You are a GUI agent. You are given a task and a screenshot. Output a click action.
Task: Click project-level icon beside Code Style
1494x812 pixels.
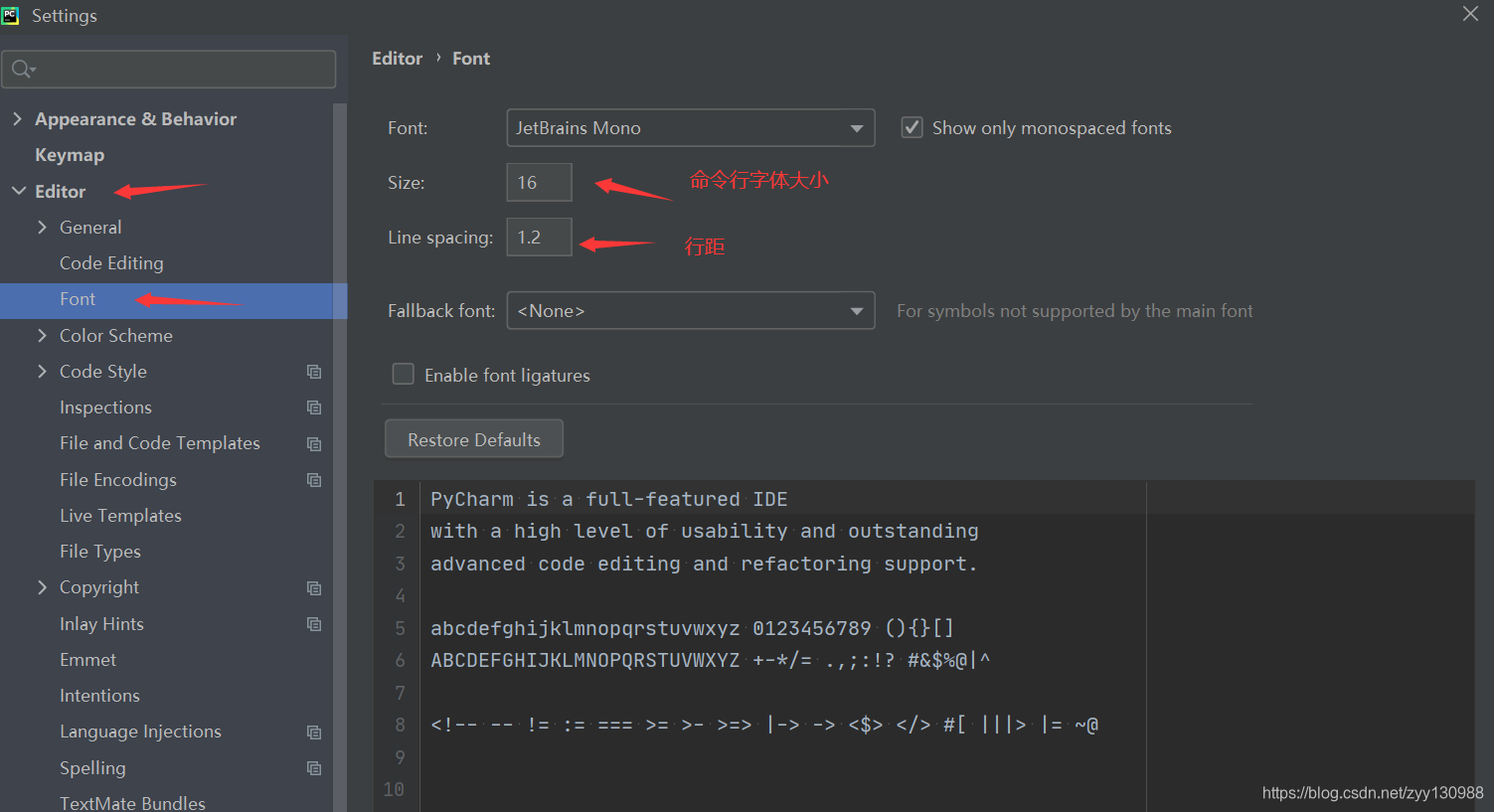[314, 372]
